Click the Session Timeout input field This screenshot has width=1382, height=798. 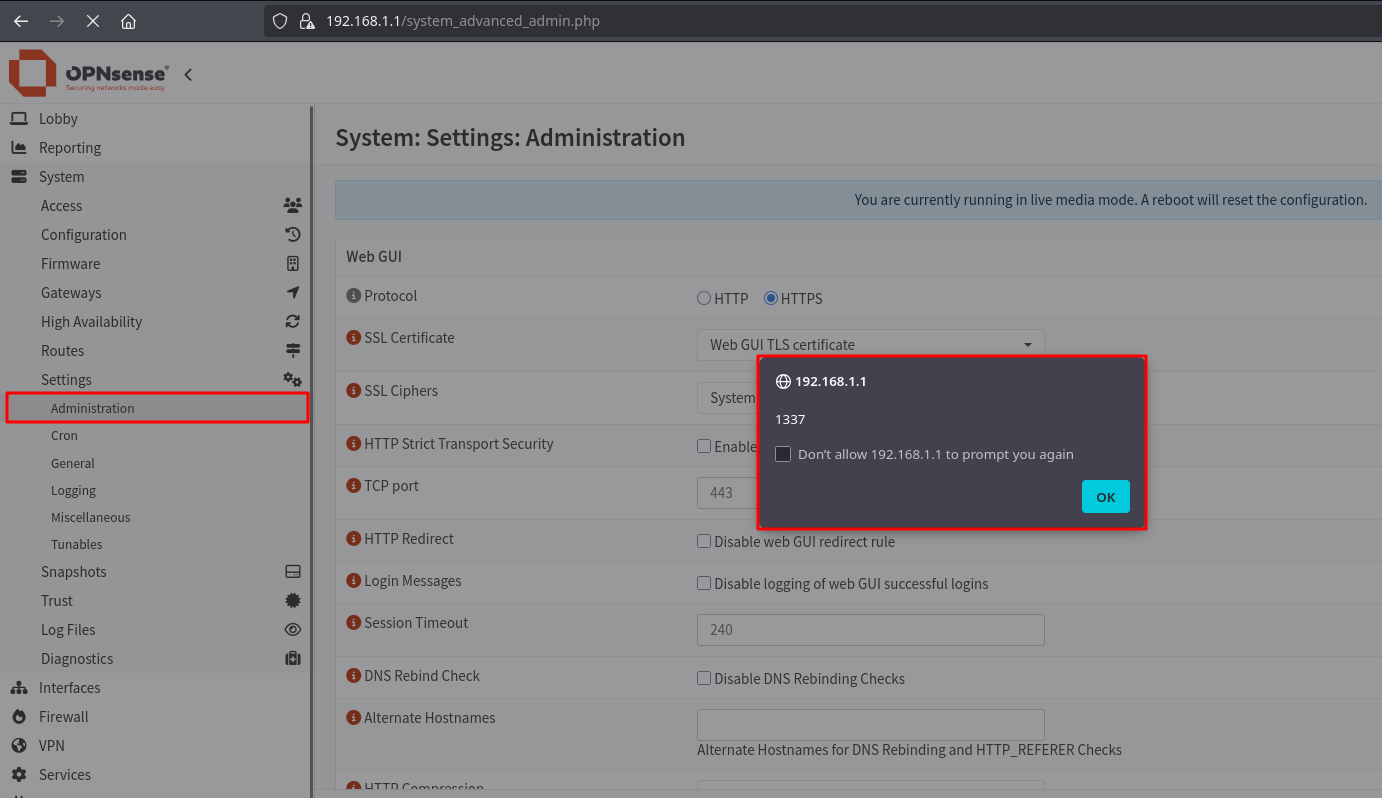[870, 630]
